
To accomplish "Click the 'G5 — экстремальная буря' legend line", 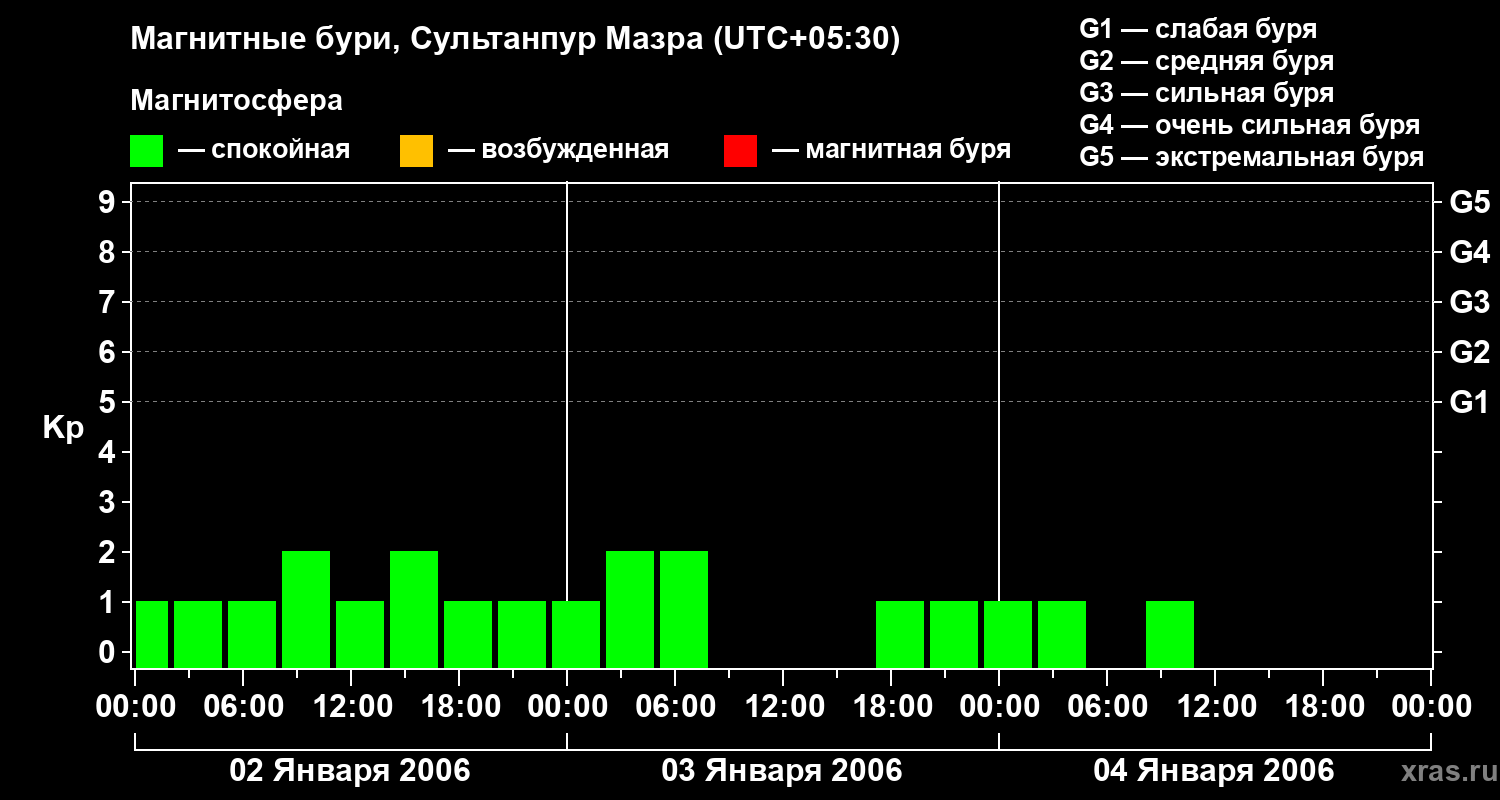I will pos(1252,157).
